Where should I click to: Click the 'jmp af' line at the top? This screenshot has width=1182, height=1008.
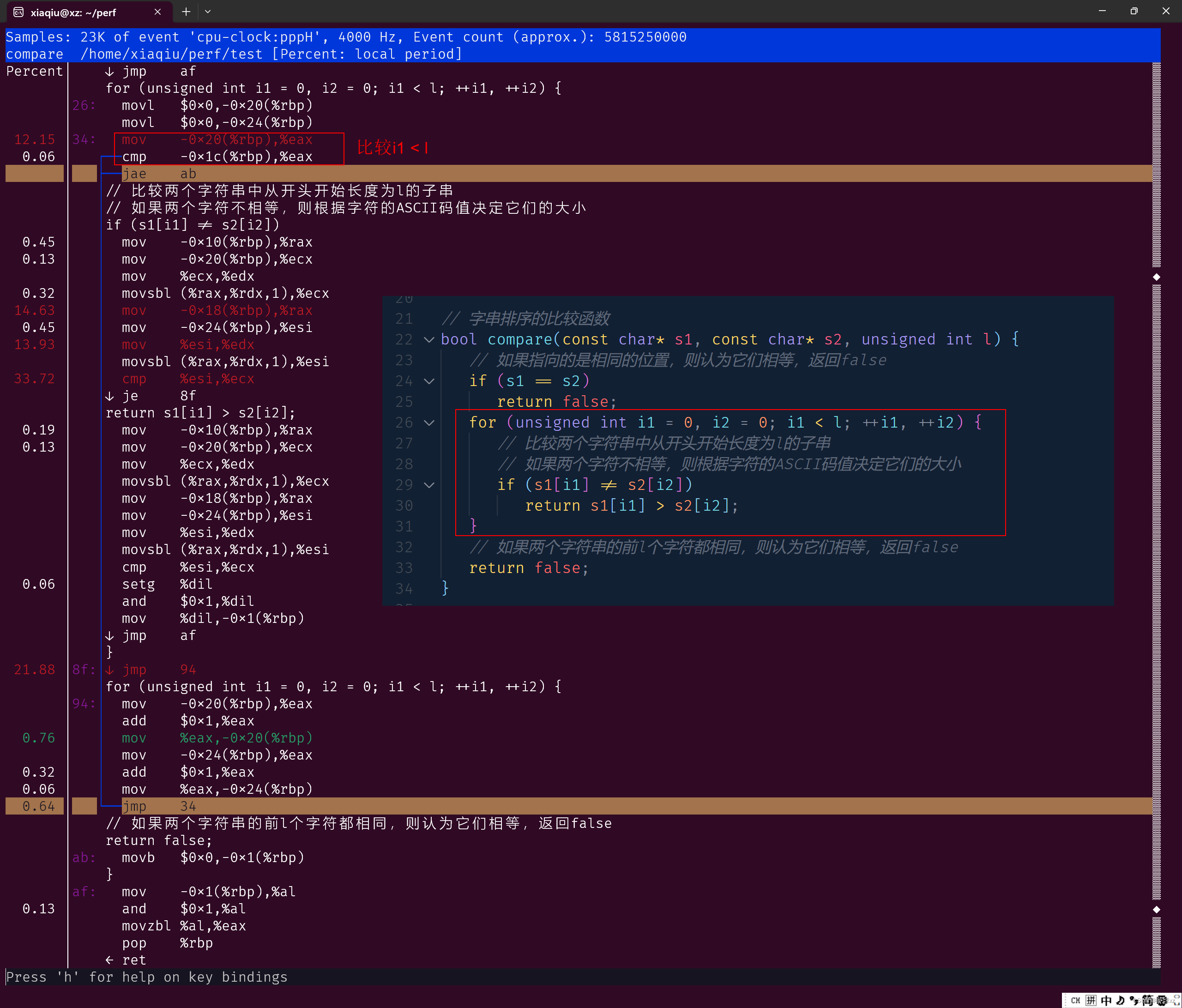click(151, 71)
